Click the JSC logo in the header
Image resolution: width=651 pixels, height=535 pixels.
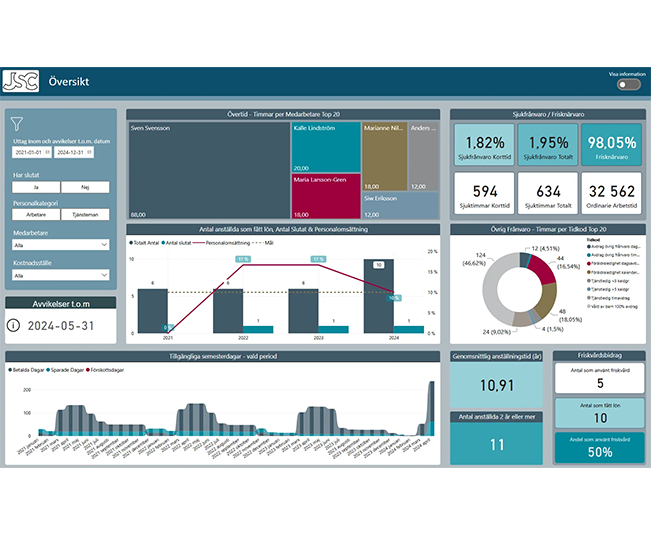pyautogui.click(x=21, y=81)
